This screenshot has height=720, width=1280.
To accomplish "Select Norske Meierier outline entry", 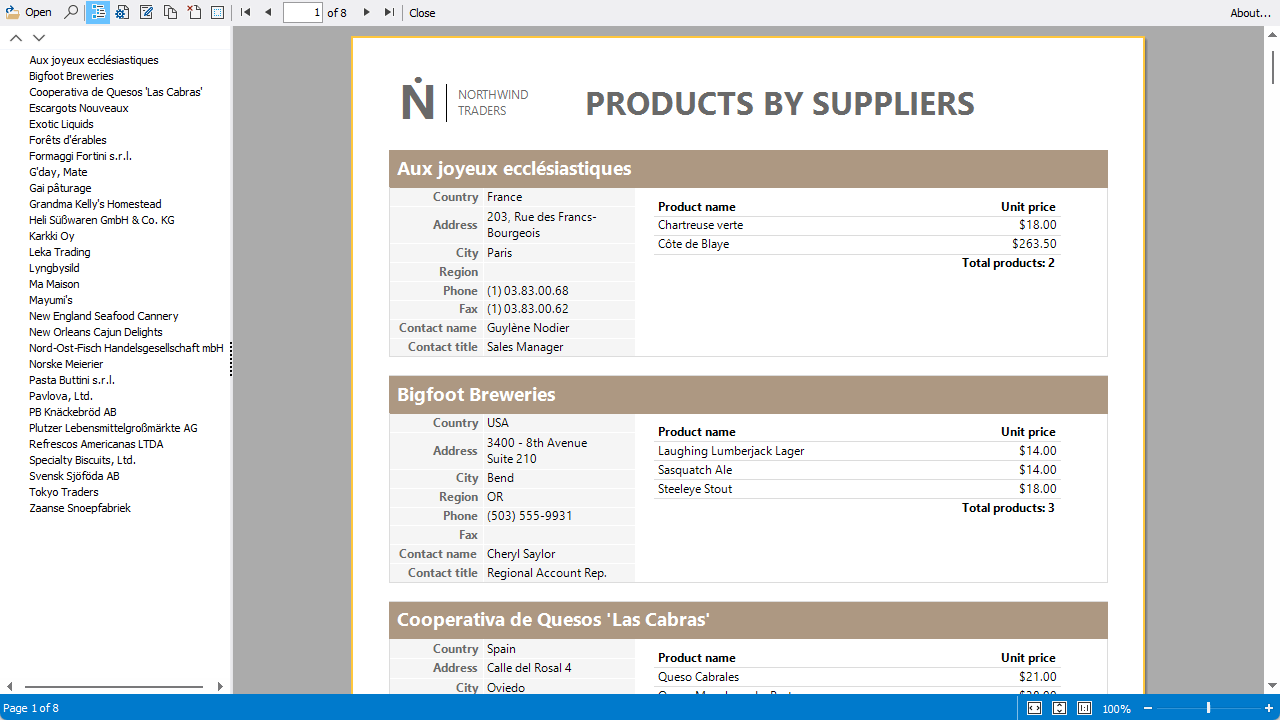I will coord(66,364).
